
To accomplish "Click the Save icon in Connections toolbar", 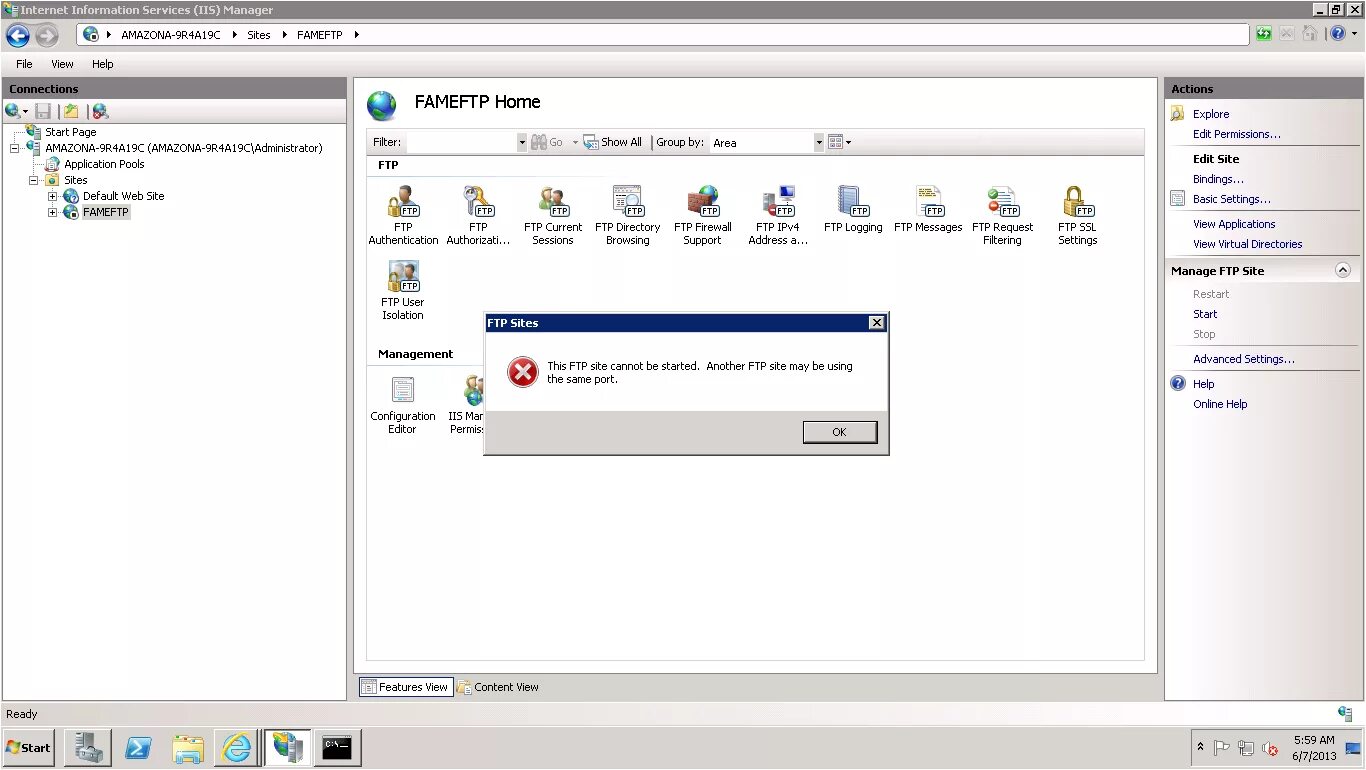I will [43, 111].
